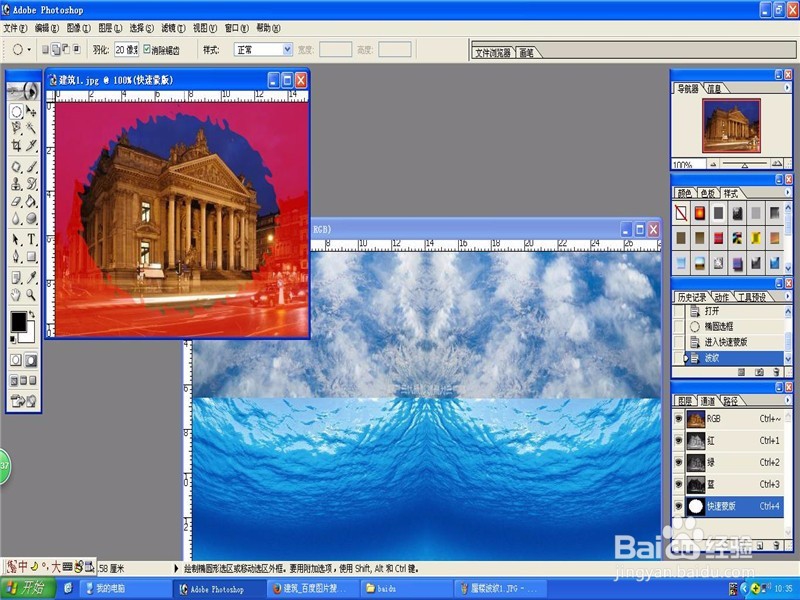This screenshot has width=800, height=600.
Task: Switch to Standard editing mode
Action: [16, 360]
